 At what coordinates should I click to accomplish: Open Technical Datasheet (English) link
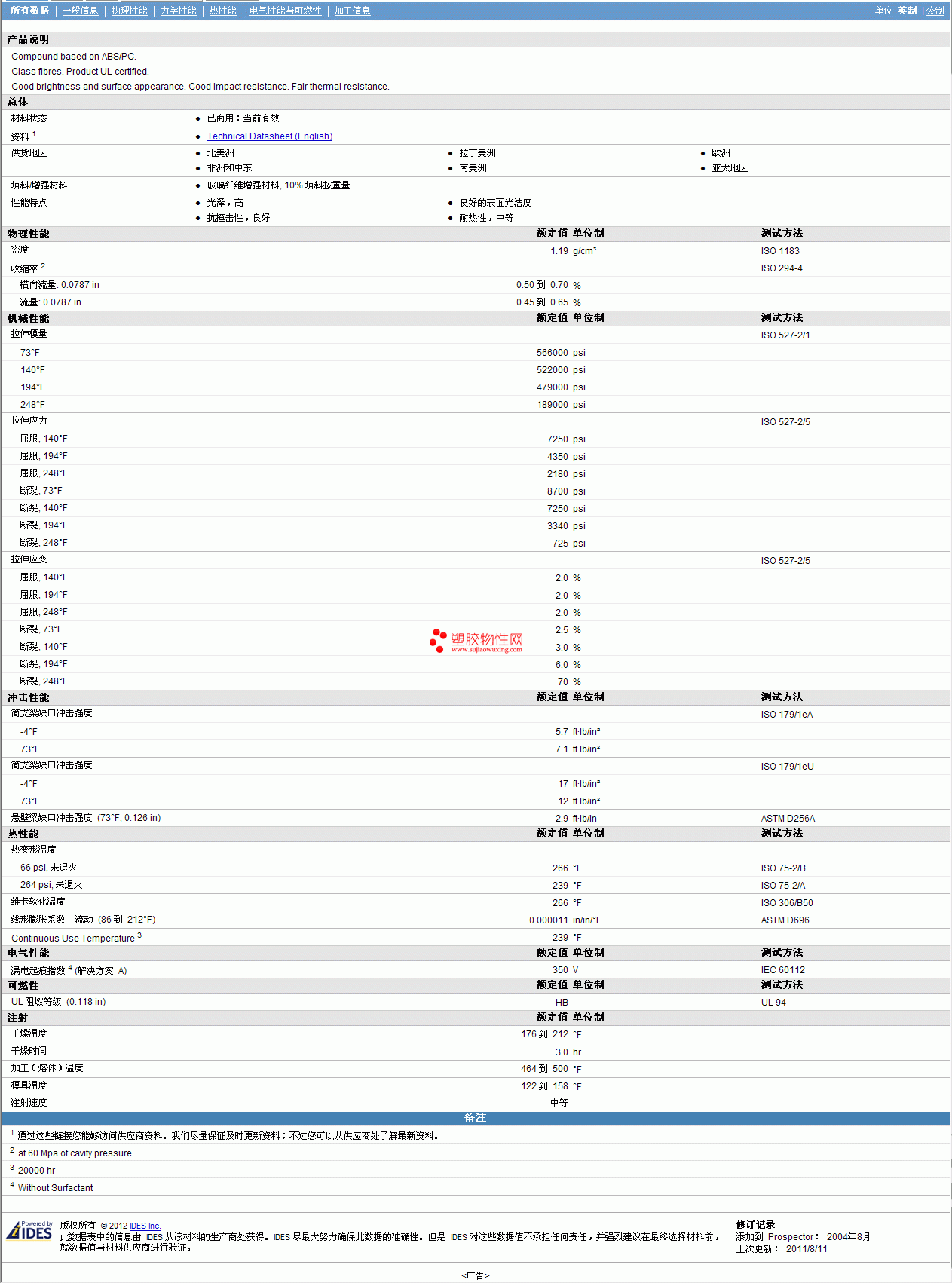[x=270, y=136]
